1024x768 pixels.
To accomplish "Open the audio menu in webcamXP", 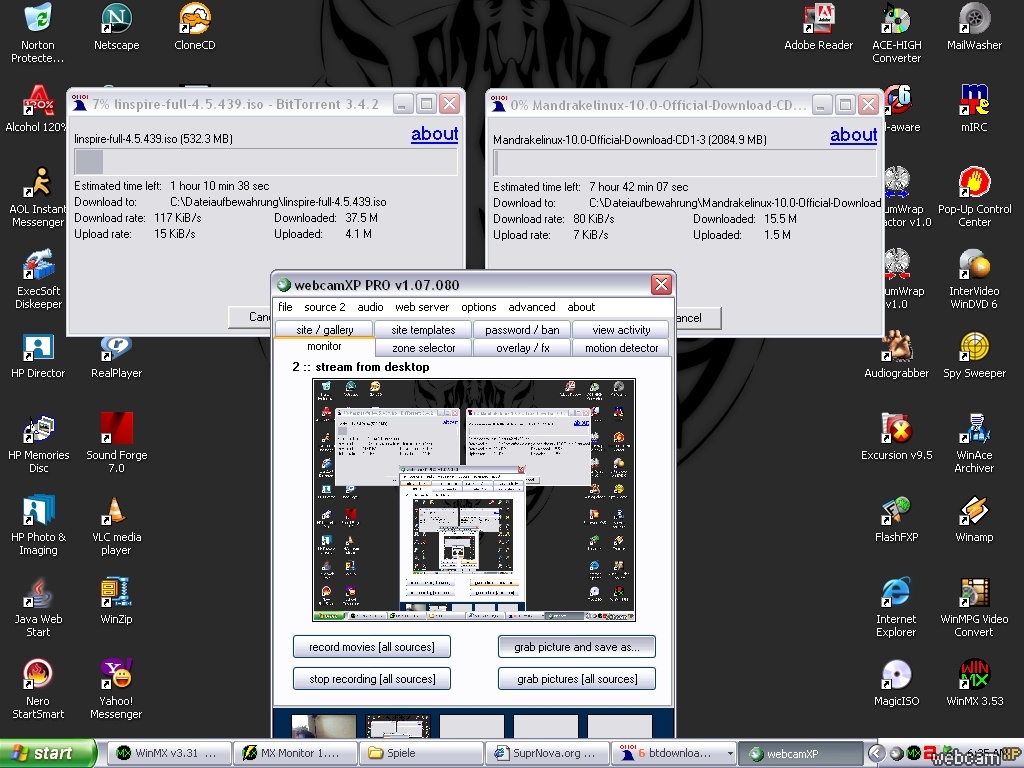I will pyautogui.click(x=370, y=307).
